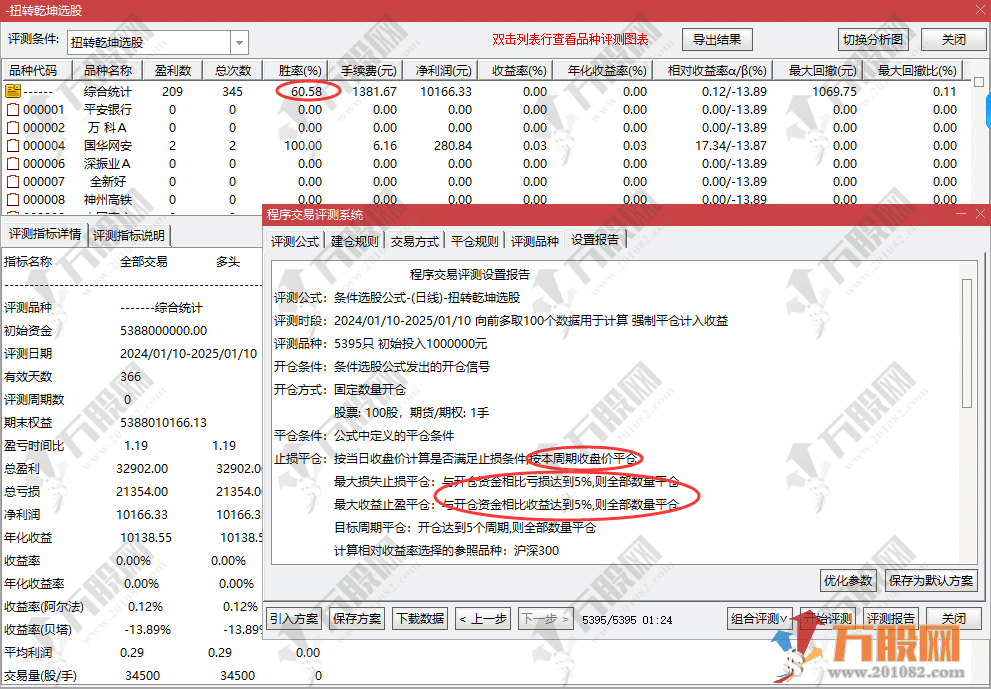Open the 组合评测 dropdown button
Viewport: 991px width, 689px height.
coord(760,618)
